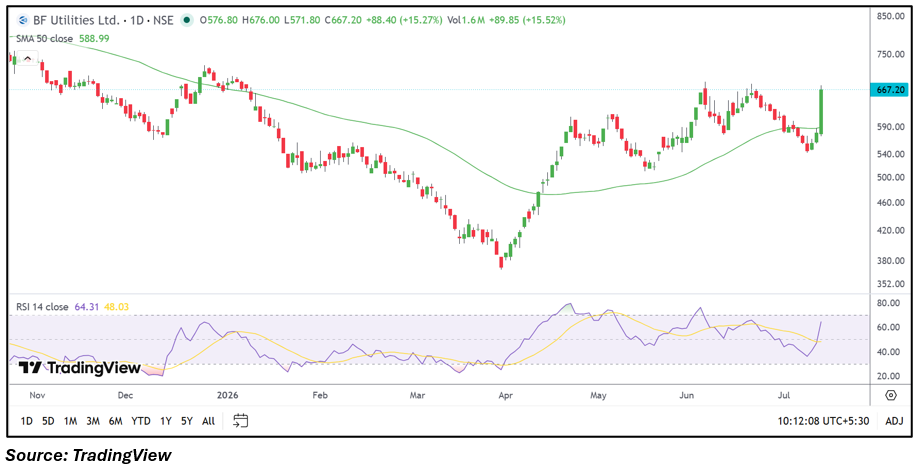Click the +89.85 (+15.52%) volume change value
The width and height of the screenshot is (919, 467).
(526, 21)
